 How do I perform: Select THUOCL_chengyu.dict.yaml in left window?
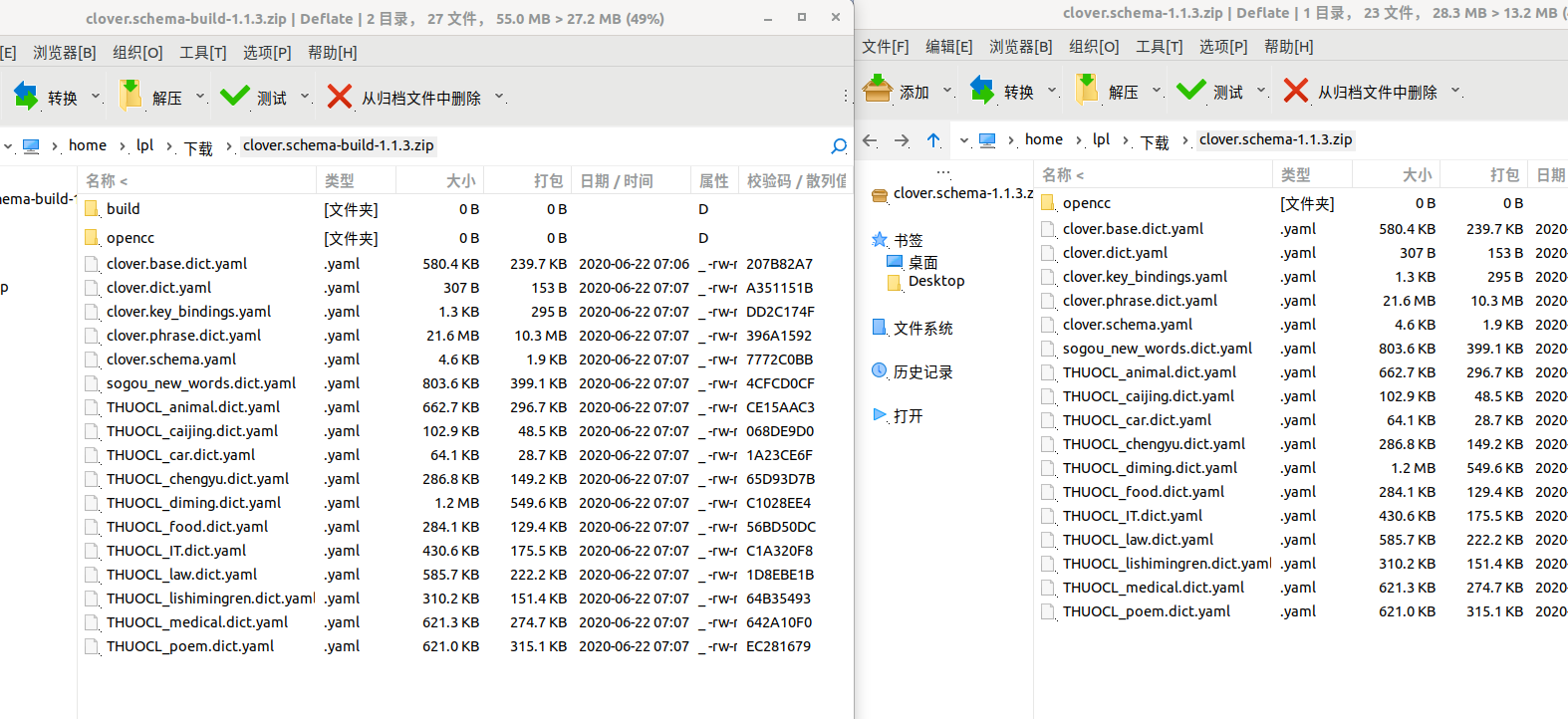coord(198,479)
